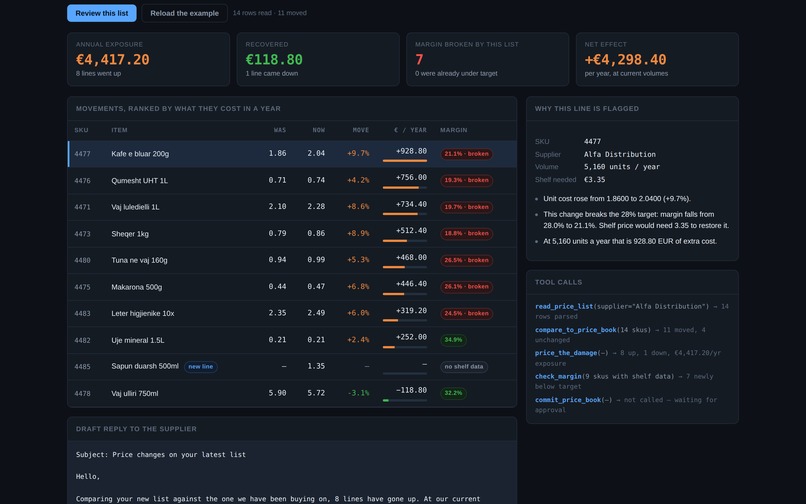Click the MARGIN column header
The width and height of the screenshot is (806, 504).
point(453,130)
